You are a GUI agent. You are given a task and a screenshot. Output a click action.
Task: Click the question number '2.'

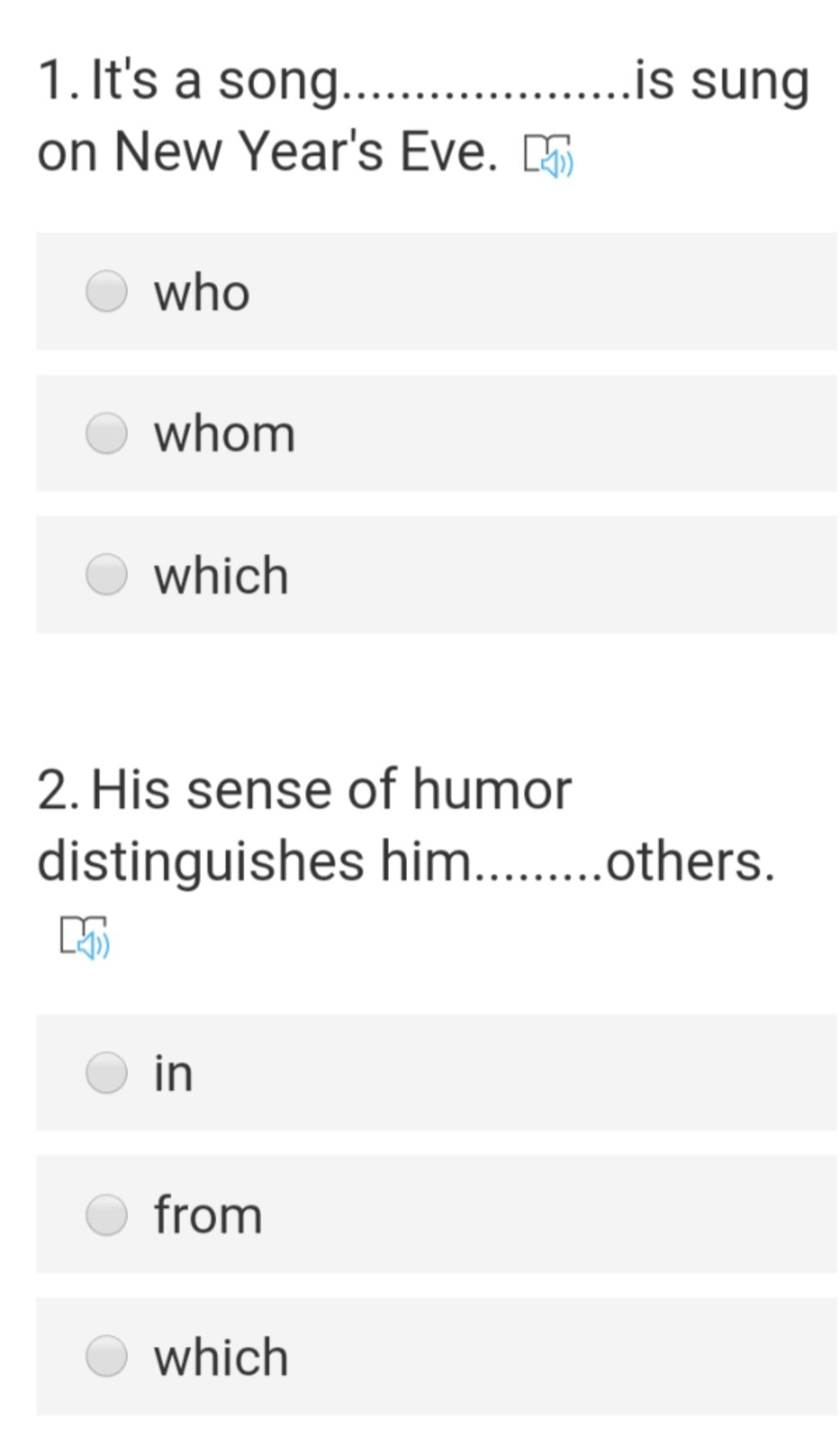click(59, 791)
